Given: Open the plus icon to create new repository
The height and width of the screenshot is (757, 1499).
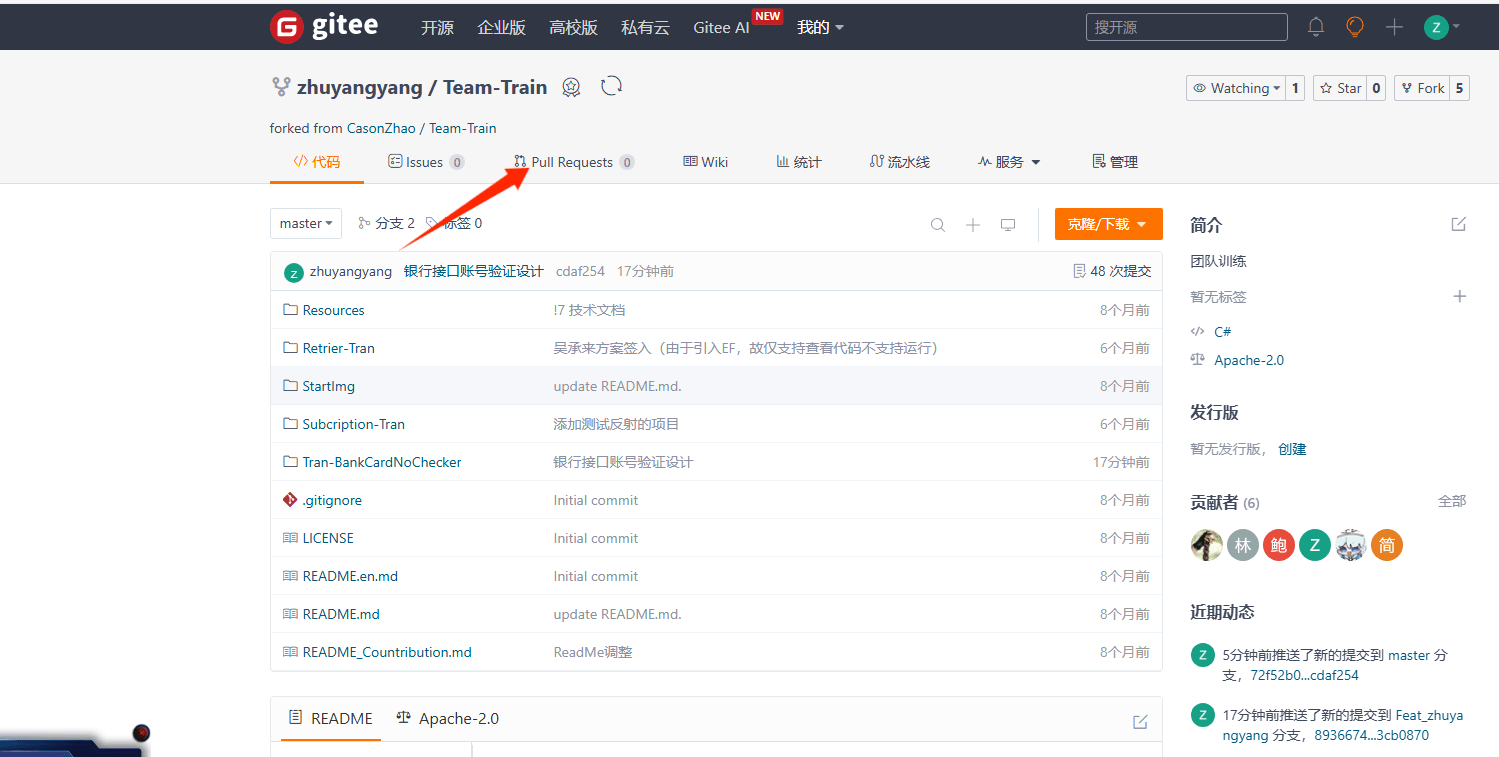Looking at the screenshot, I should [x=1394, y=27].
